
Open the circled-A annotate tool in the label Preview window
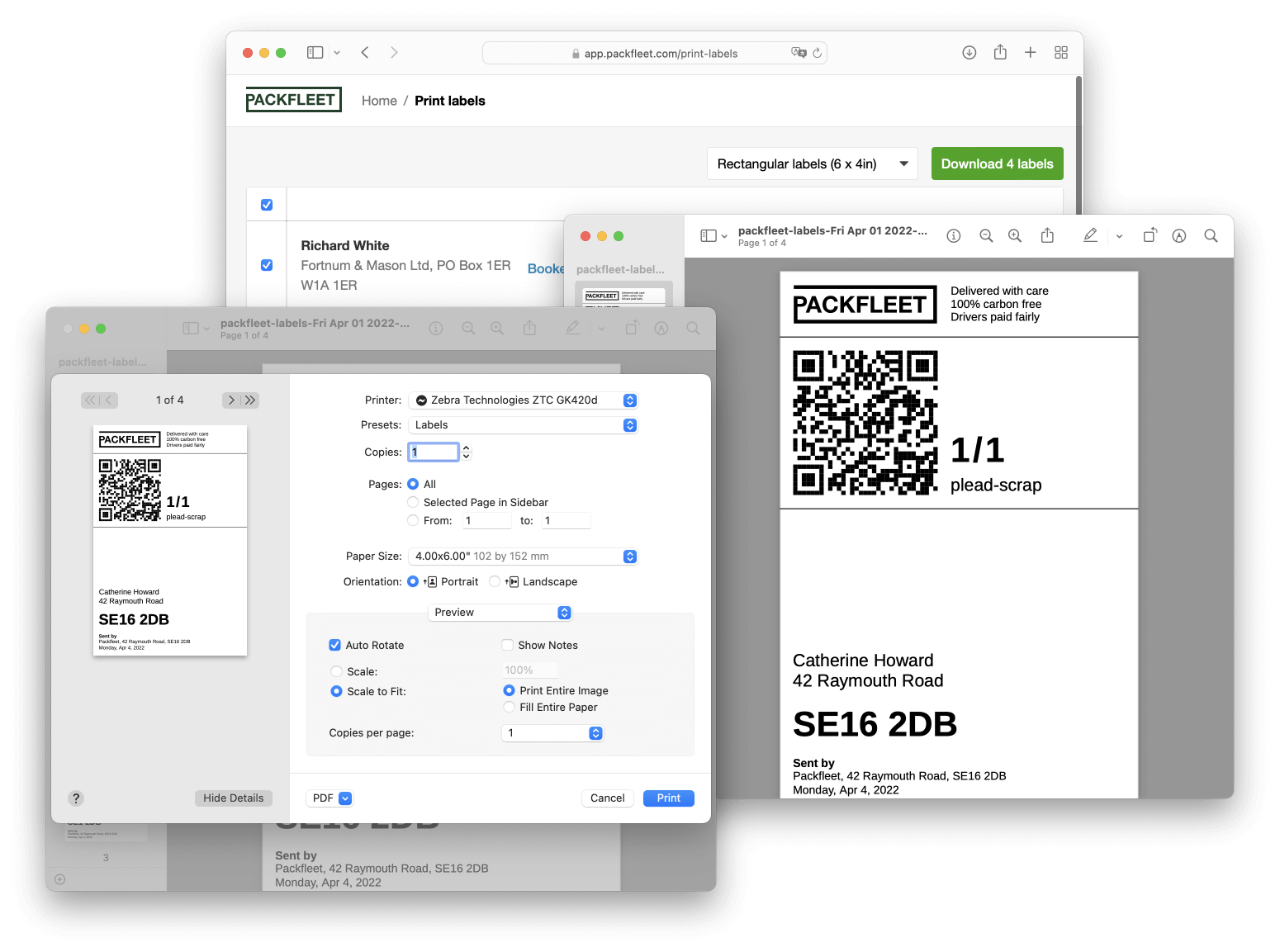coord(1179,236)
